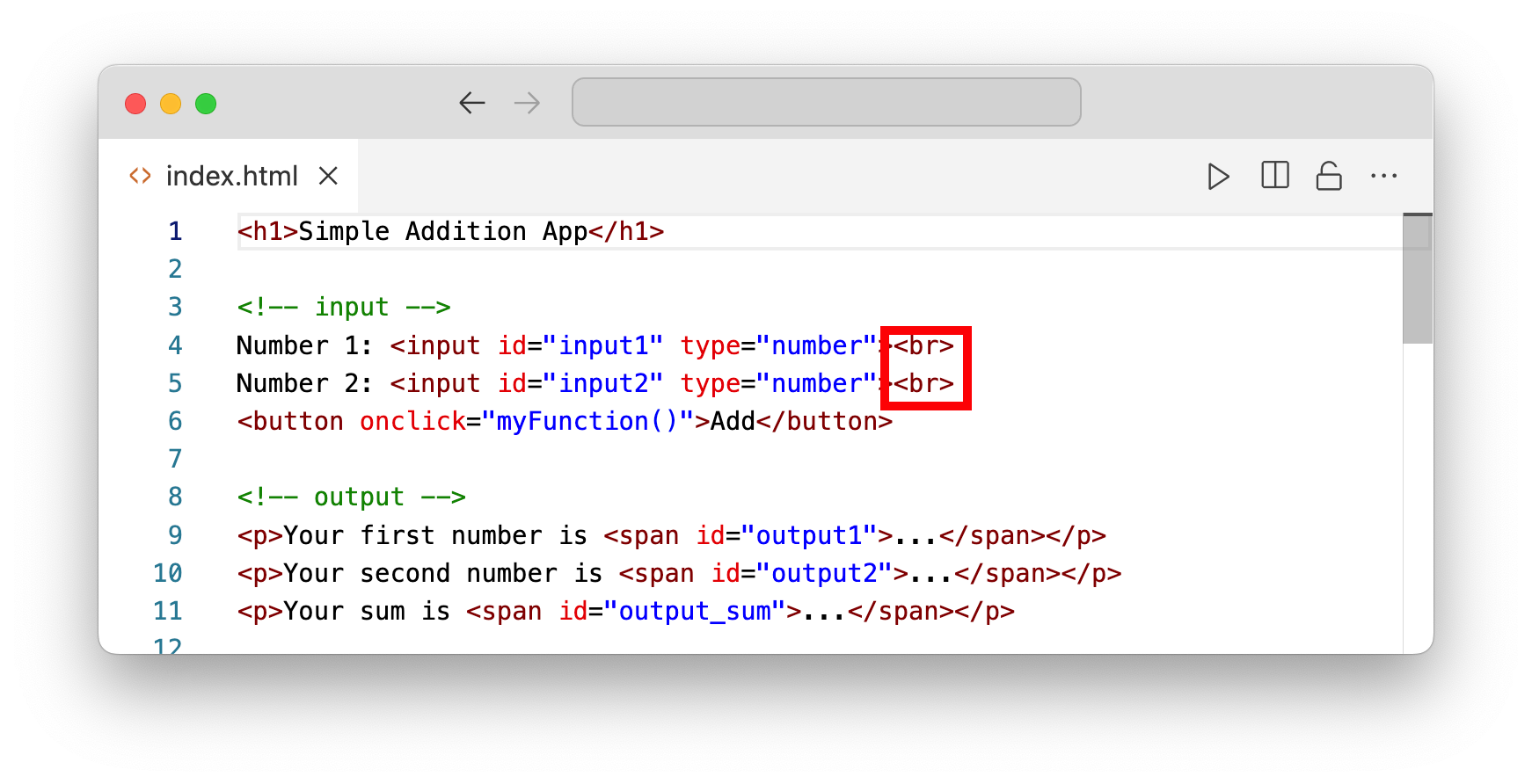Open the more actions ellipsis menu
The width and height of the screenshot is (1532, 784).
(1383, 176)
